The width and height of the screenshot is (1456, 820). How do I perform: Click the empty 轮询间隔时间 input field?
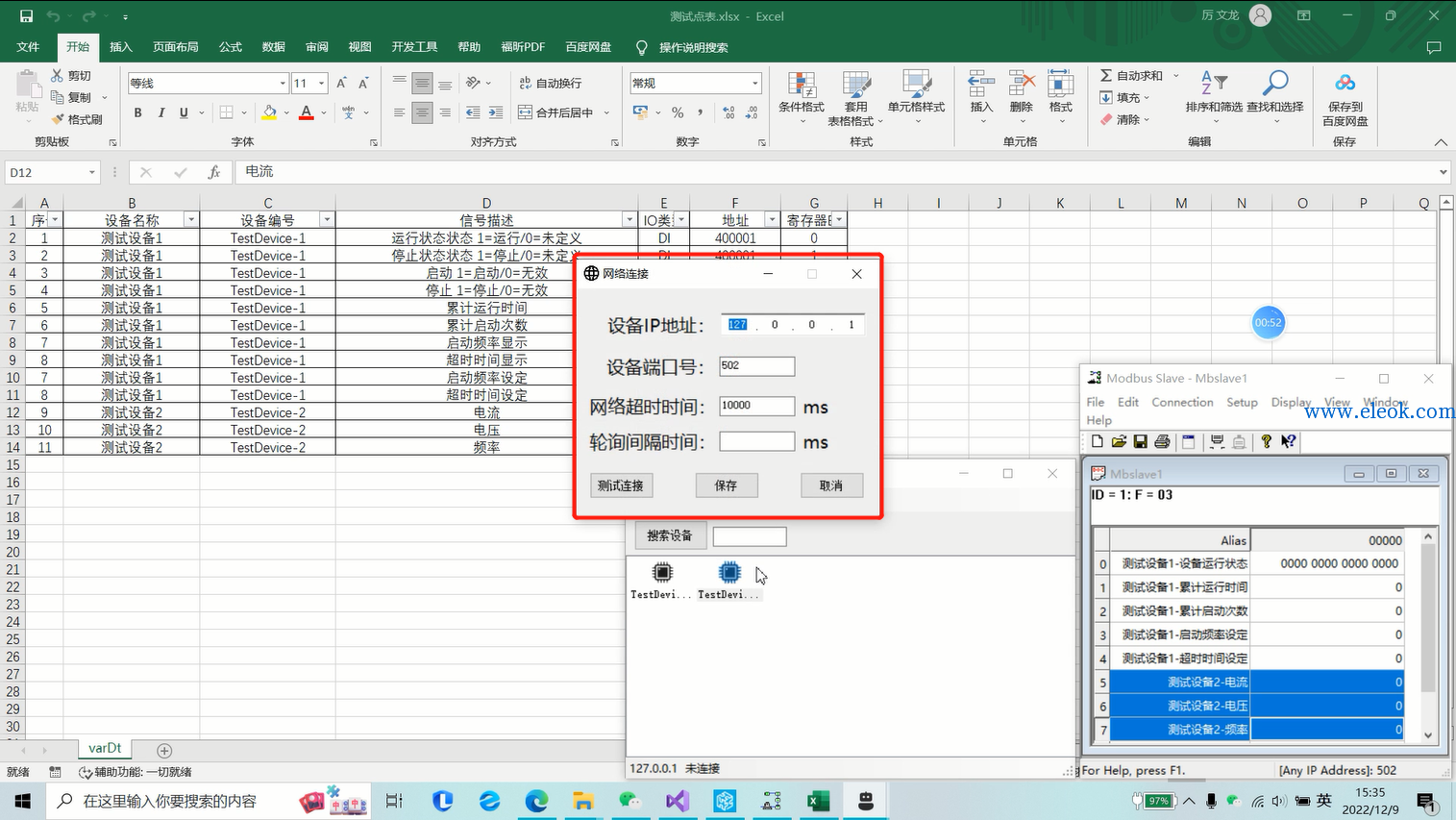click(757, 441)
